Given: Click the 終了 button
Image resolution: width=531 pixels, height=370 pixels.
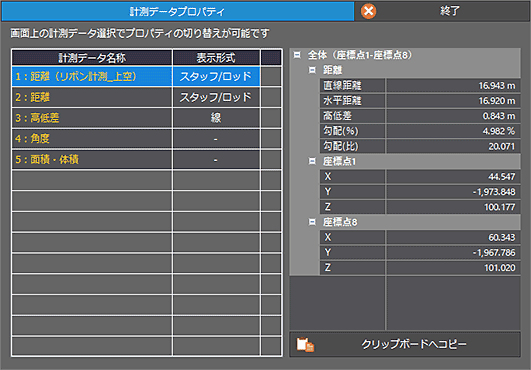Looking at the screenshot, I should (443, 11).
